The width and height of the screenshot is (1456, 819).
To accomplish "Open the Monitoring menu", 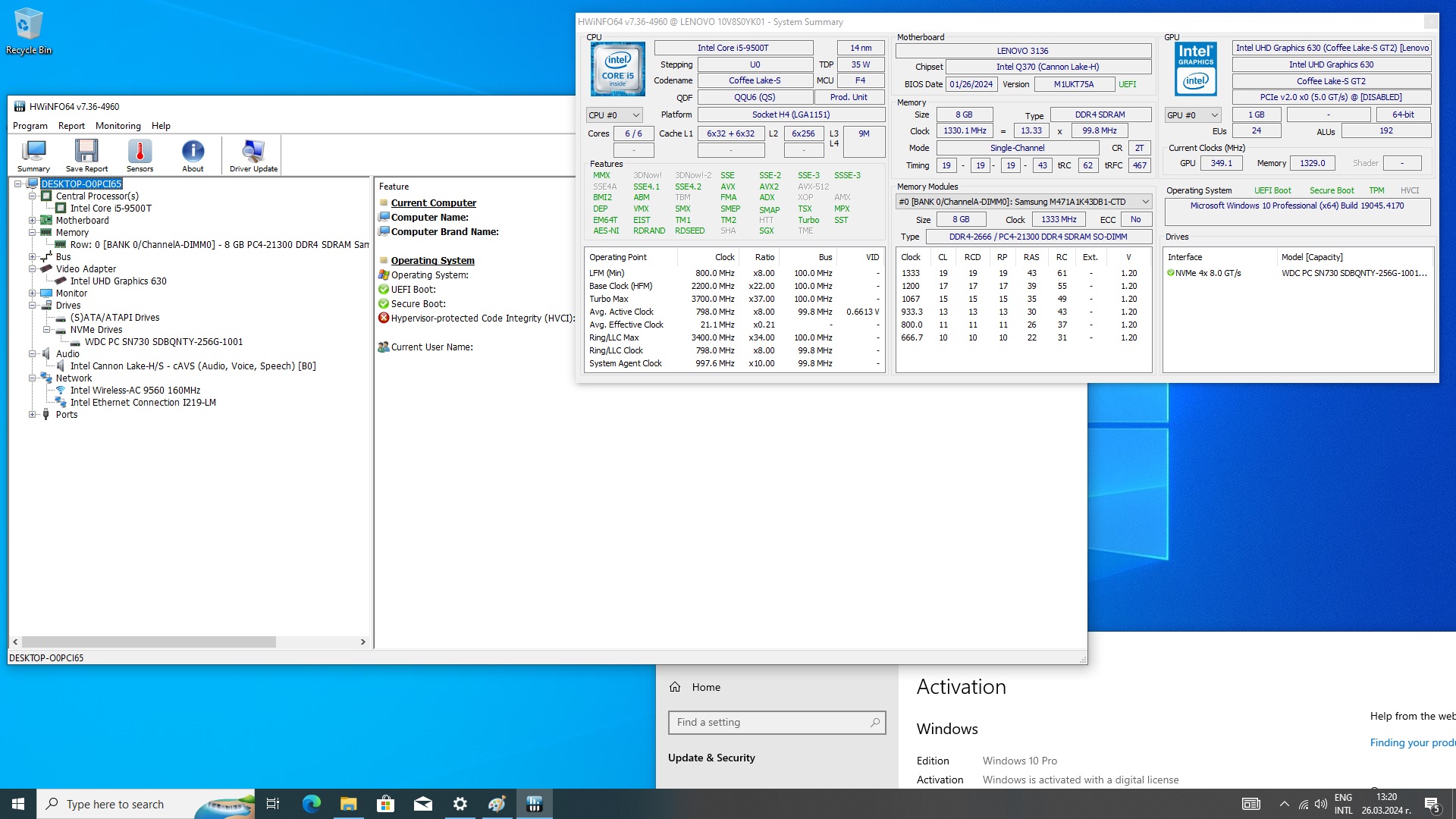I will click(118, 126).
